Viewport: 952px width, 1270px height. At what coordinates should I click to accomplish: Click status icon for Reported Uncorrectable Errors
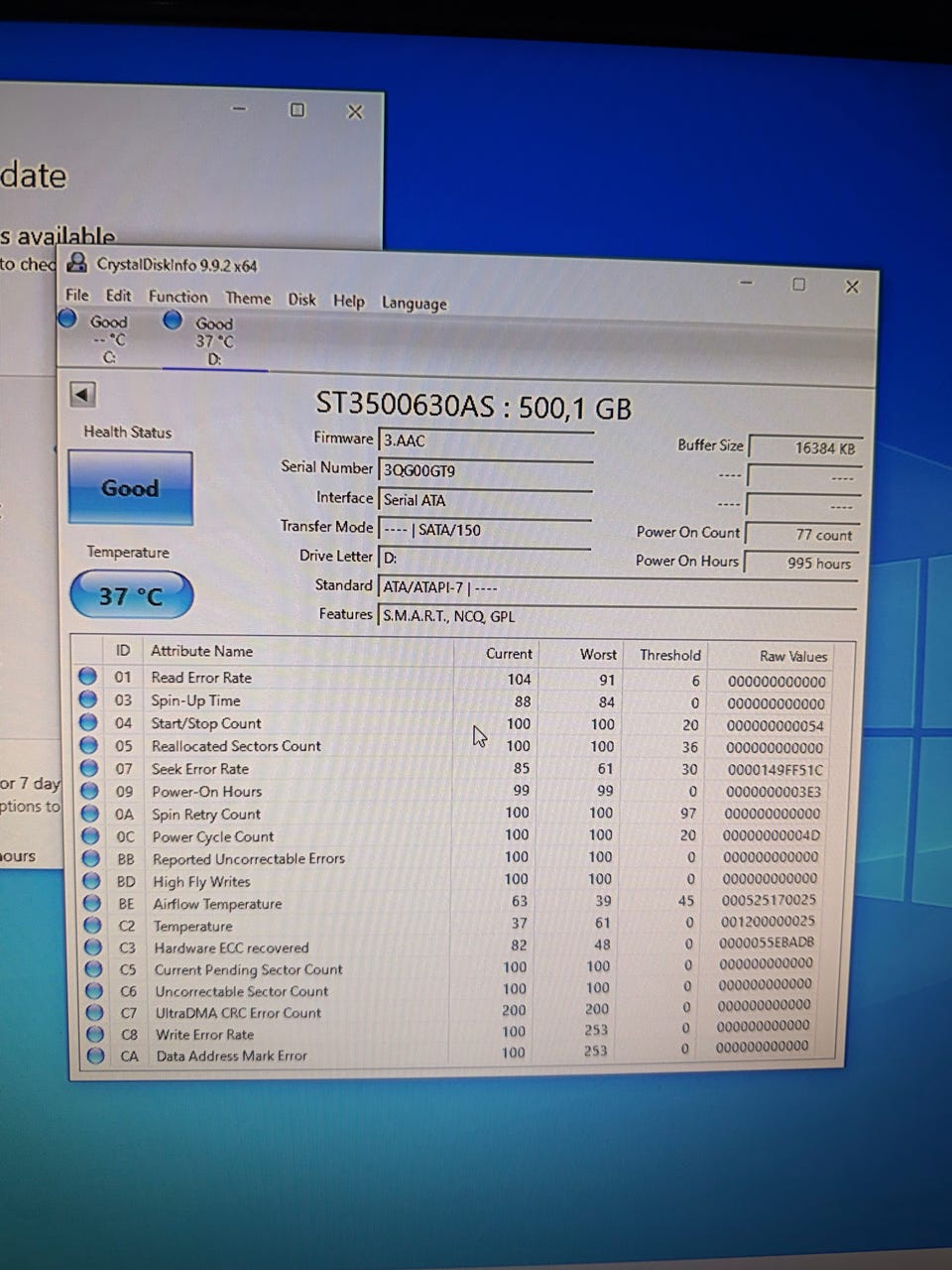[91, 857]
